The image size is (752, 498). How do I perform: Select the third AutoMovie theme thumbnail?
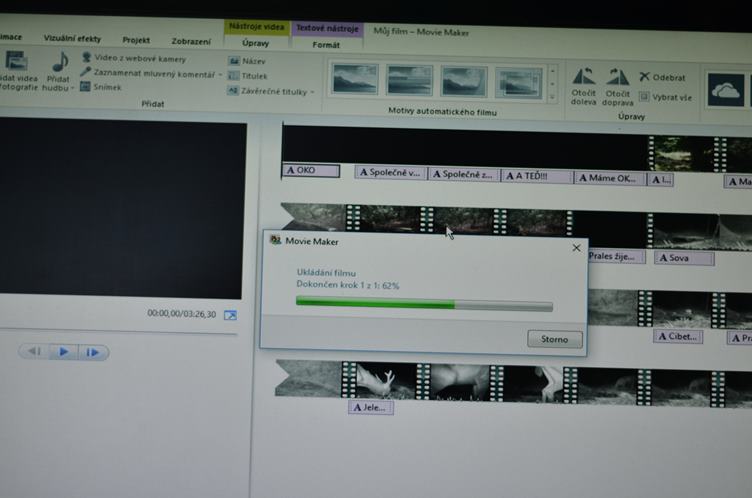[x=464, y=82]
